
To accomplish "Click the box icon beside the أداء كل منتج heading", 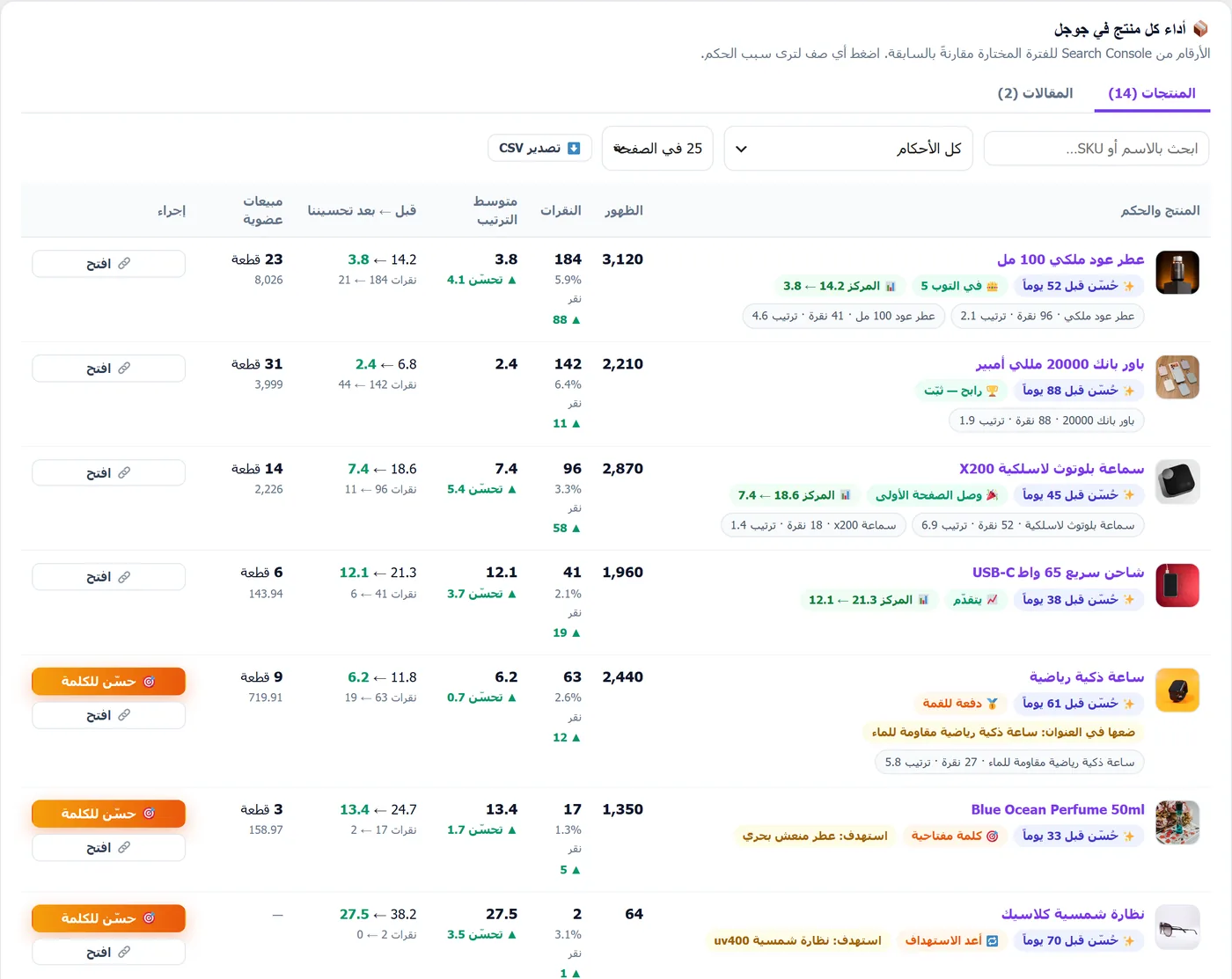I will click(x=1200, y=29).
